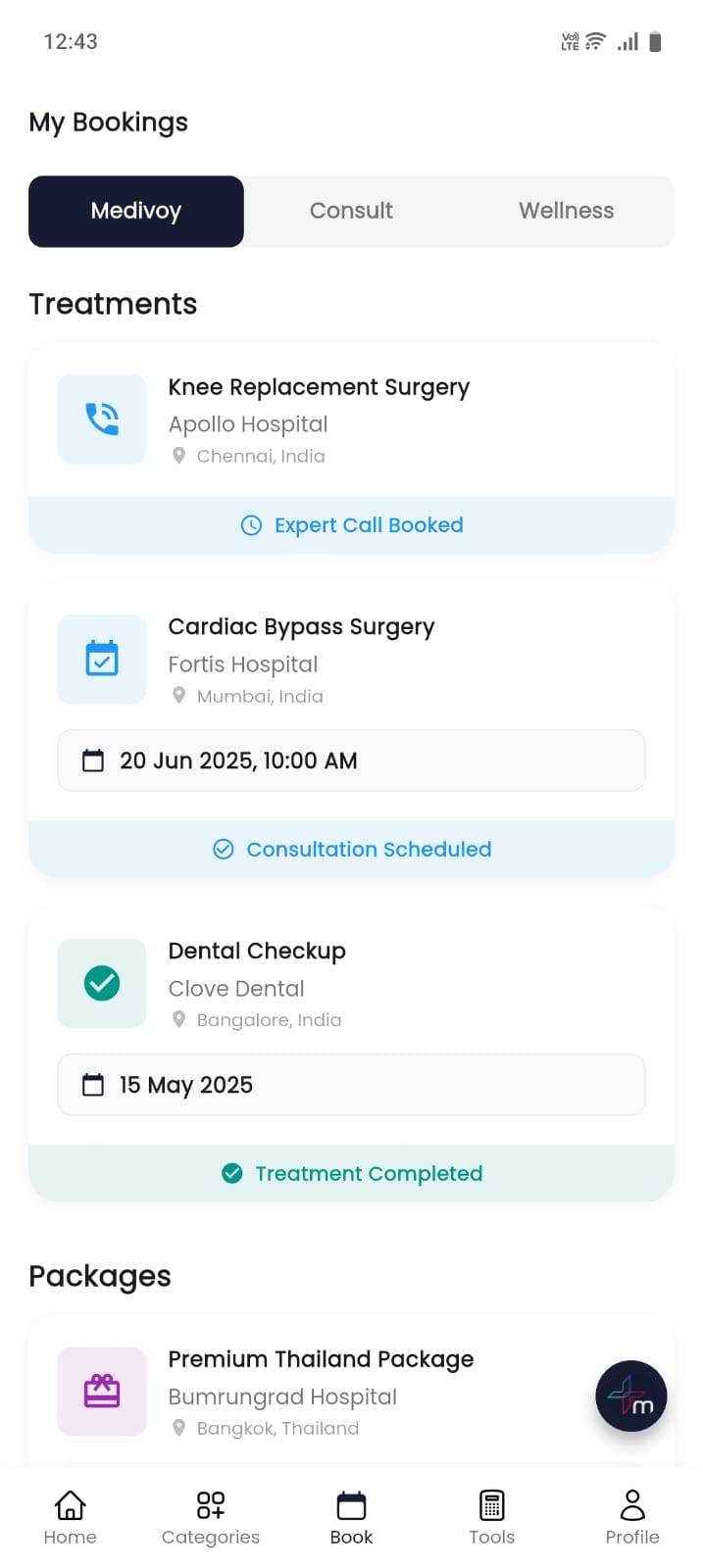Screen dimensions: 703x1568
Task: Open the Categories screen from bottom navigation
Action: coord(210,1516)
